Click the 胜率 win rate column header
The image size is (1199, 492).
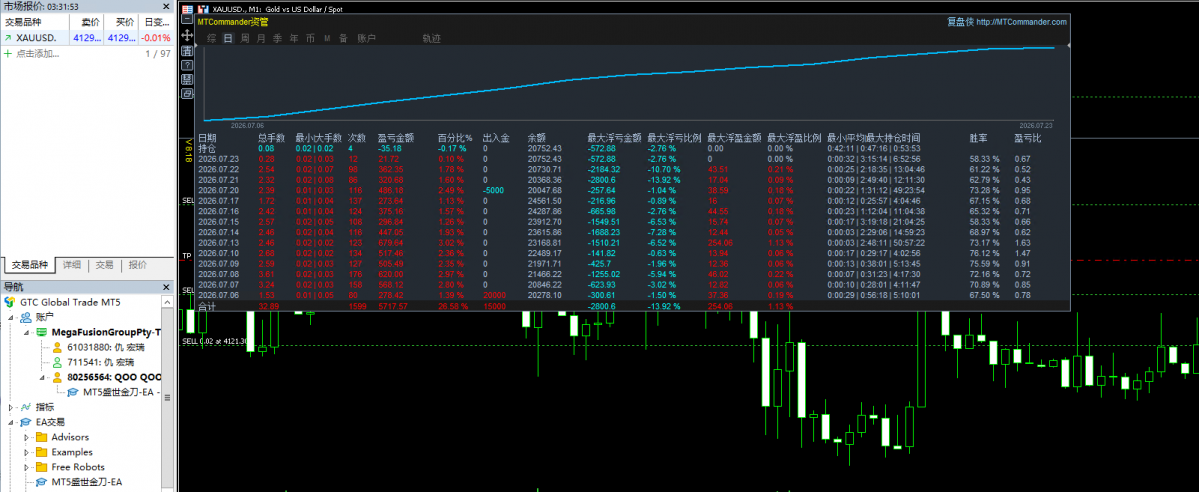pos(979,138)
